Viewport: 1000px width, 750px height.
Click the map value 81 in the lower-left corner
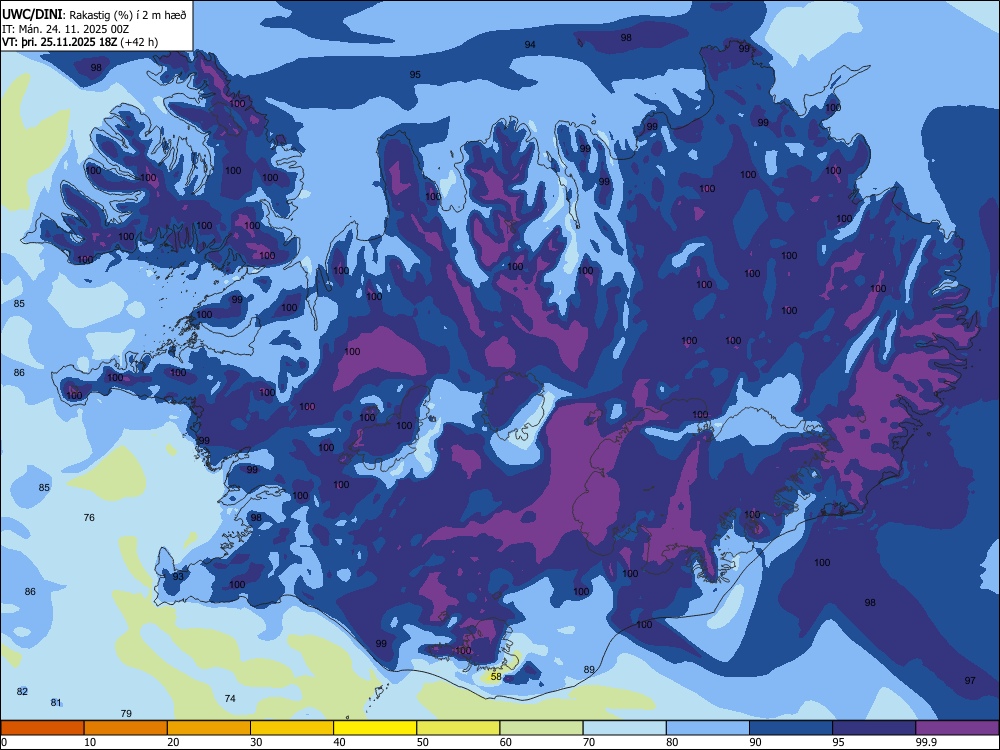pos(56,702)
